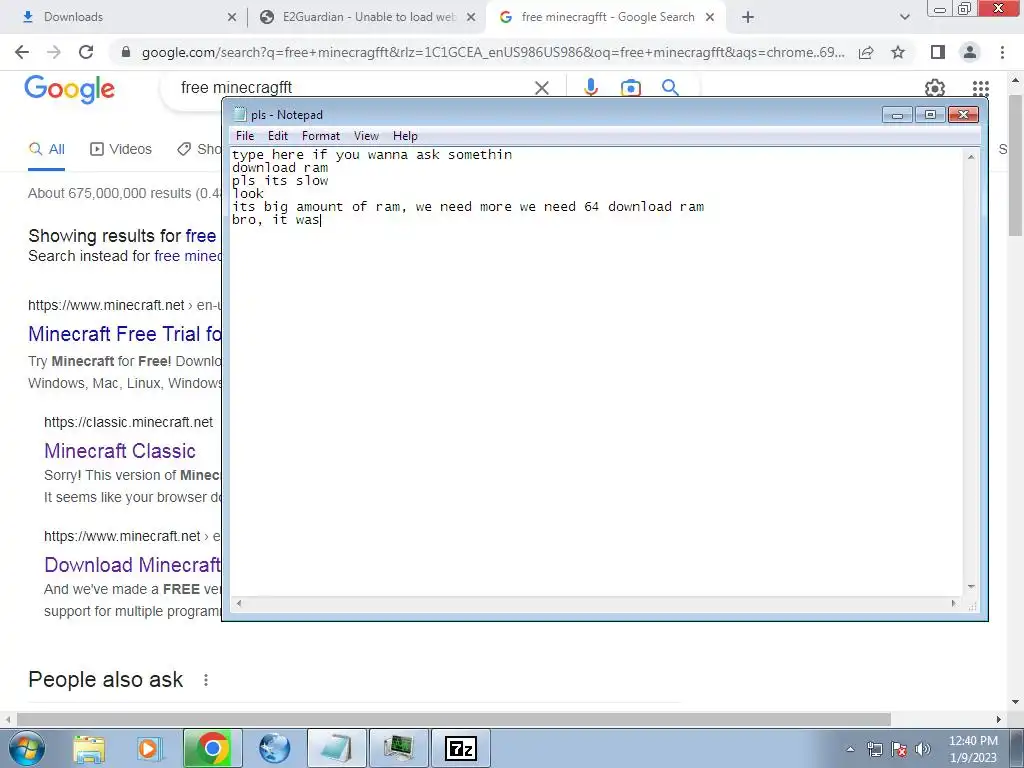The image size is (1024, 768).
Task: Open Notepad Help menu
Action: [x=405, y=136]
